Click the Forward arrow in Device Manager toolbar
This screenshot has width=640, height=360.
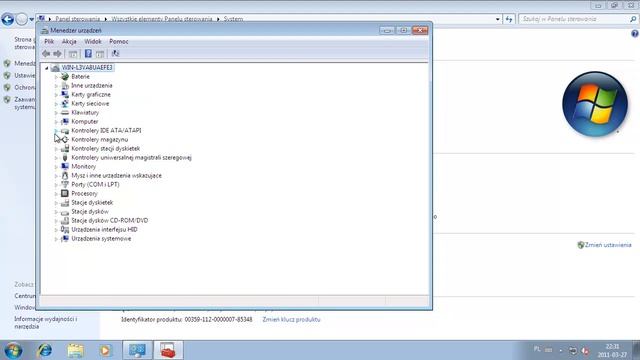pos(58,53)
